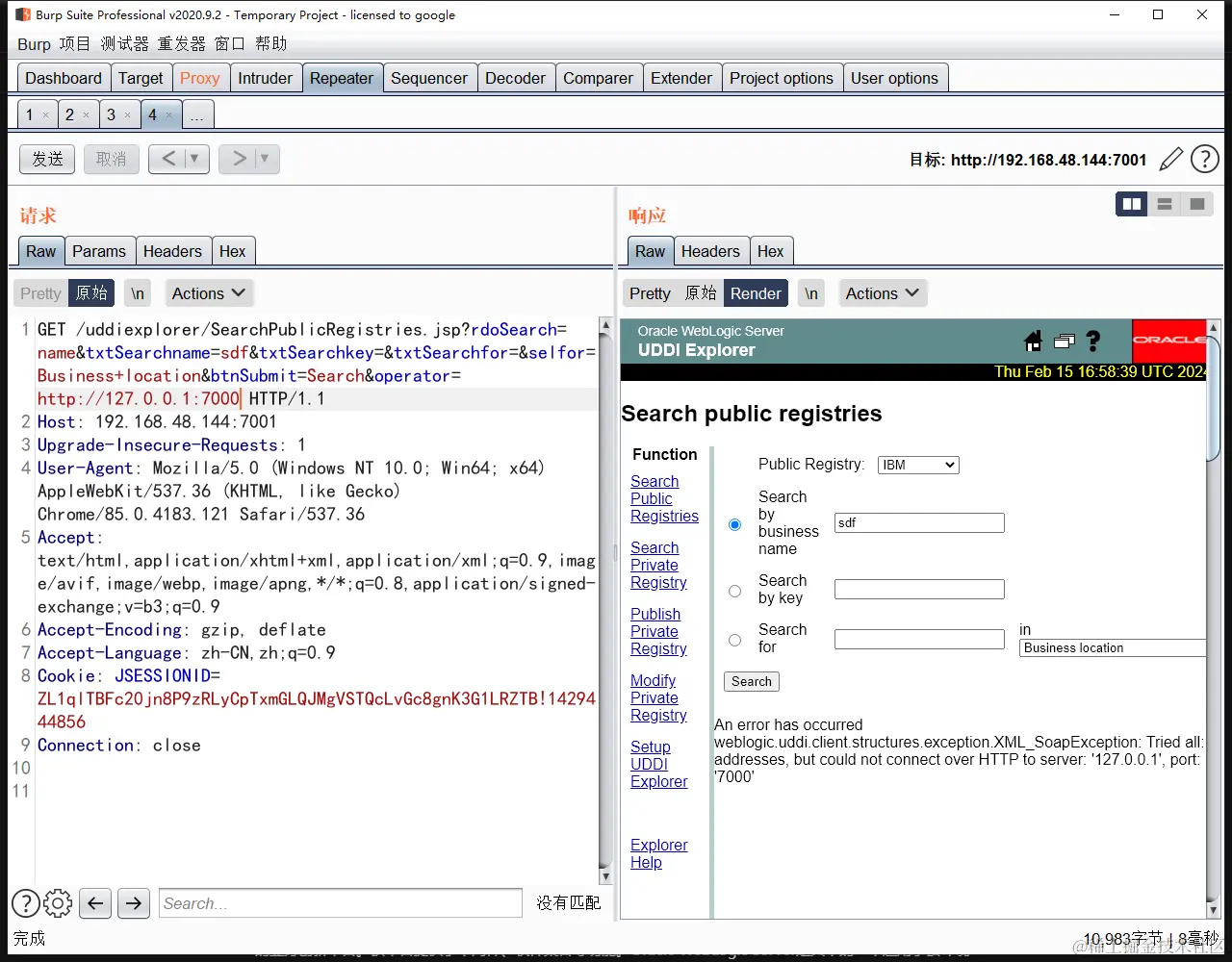Image resolution: width=1232 pixels, height=962 pixels.
Task: Open the 窗口 menu
Action: [x=230, y=44]
